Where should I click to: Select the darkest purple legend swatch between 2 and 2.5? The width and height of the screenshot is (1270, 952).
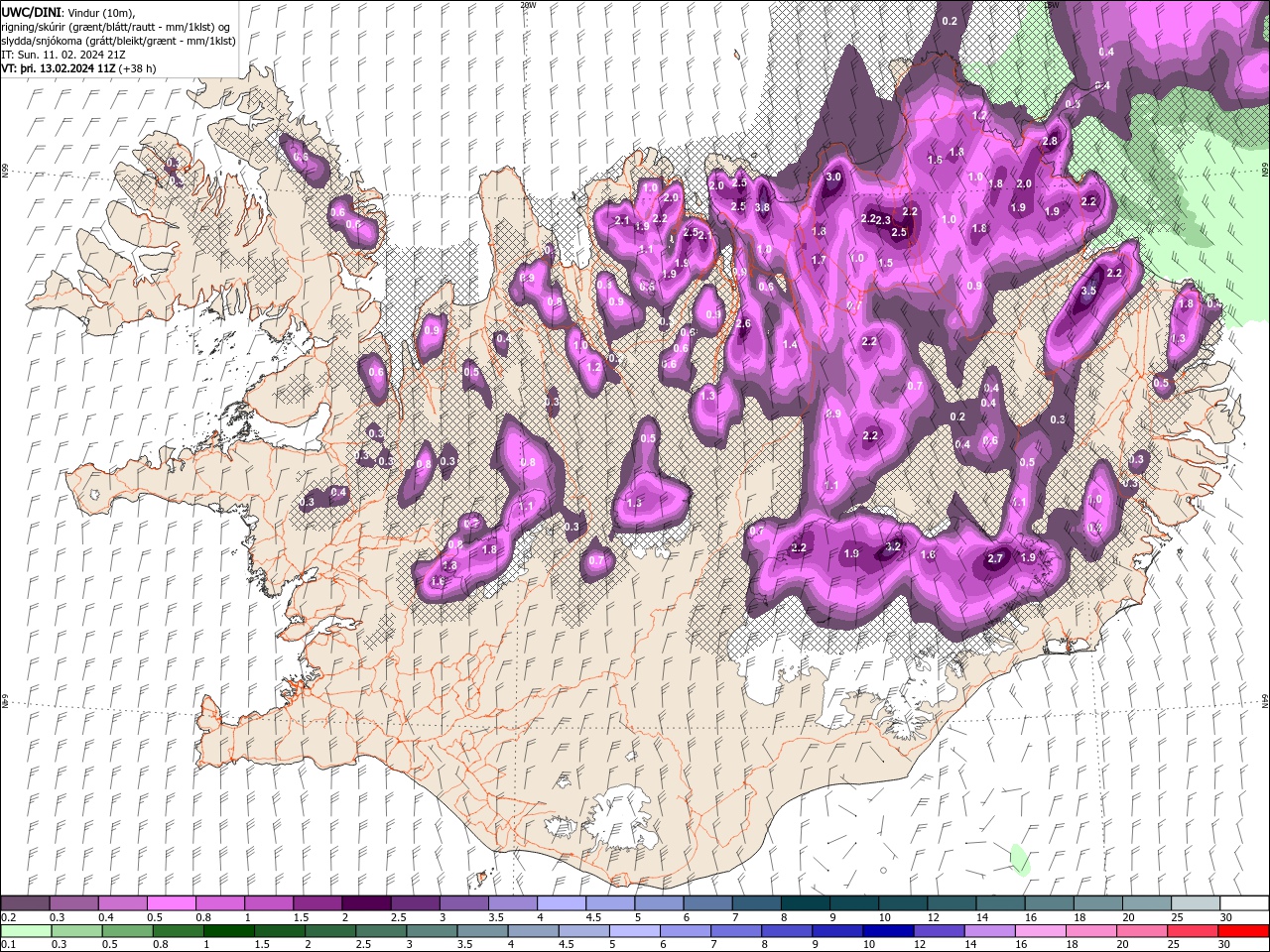[x=365, y=903]
